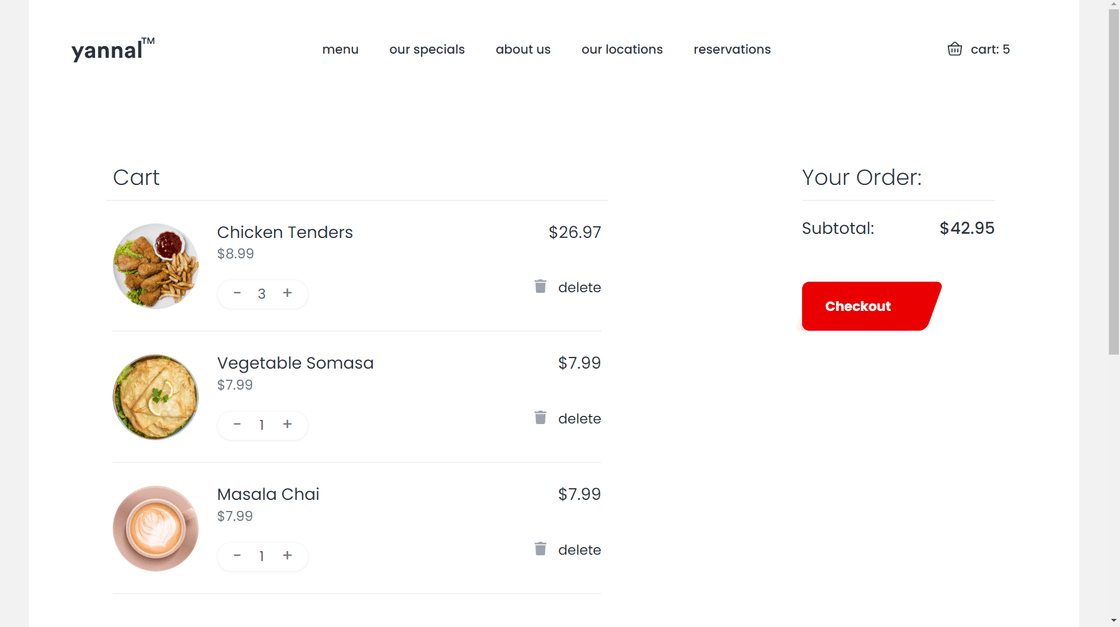Click the page vertical scrollbar thumb
Screen dimensions: 1120x627
click(1113, 180)
